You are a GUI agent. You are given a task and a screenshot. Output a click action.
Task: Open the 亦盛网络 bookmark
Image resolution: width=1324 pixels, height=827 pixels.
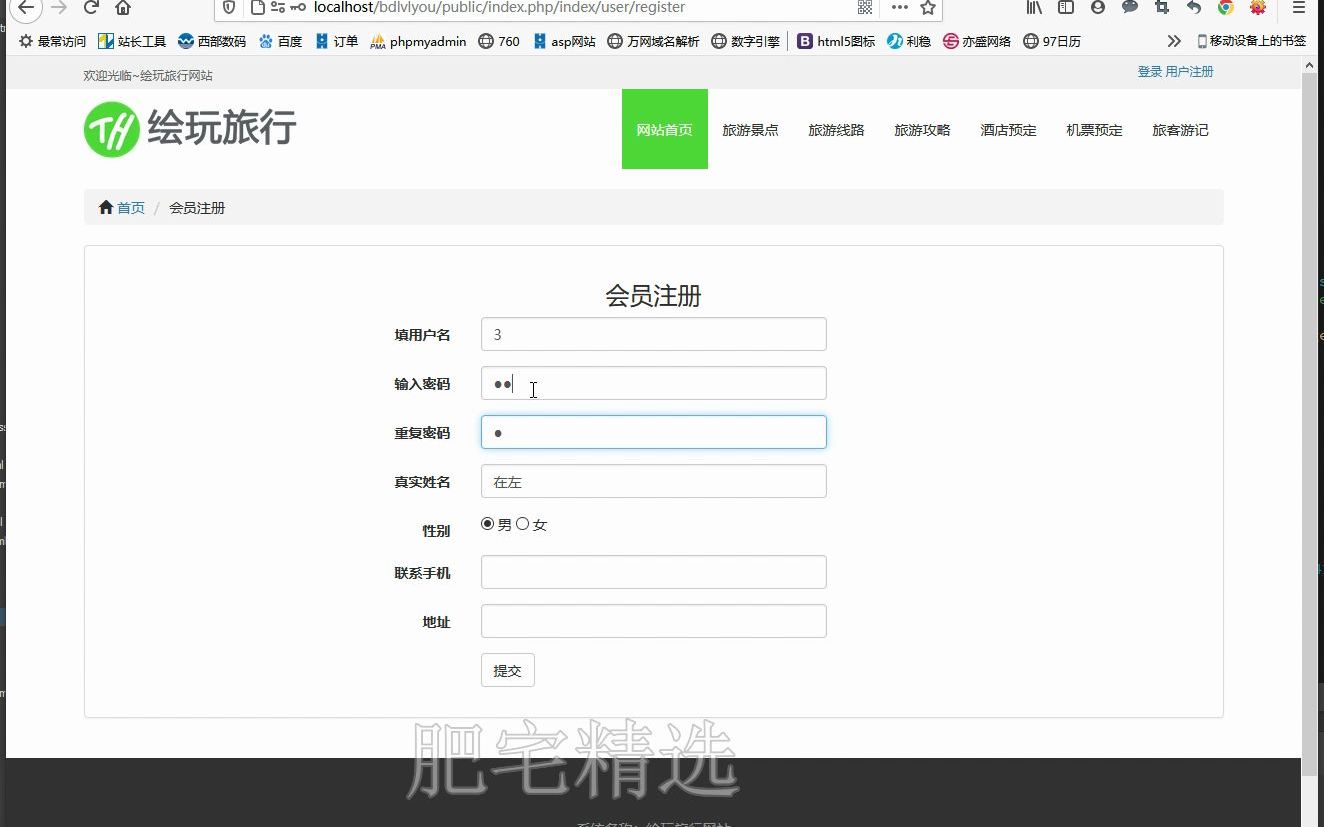point(977,41)
